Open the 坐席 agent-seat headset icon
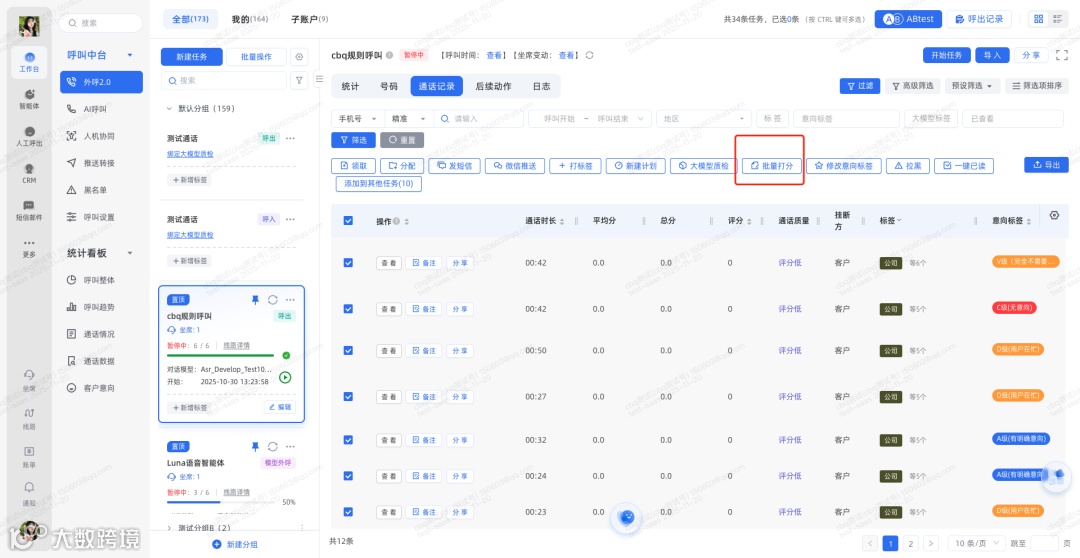The width and height of the screenshot is (1080, 558). click(29, 380)
